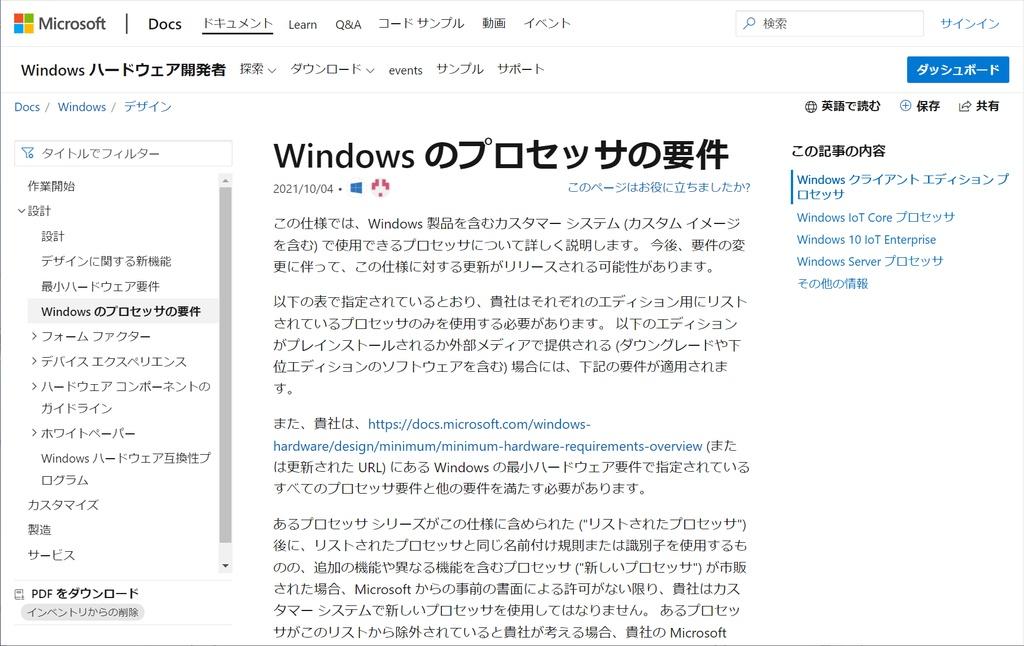
Task: Select 最小ハードウェア要件 in sidebar
Action: tap(100, 286)
